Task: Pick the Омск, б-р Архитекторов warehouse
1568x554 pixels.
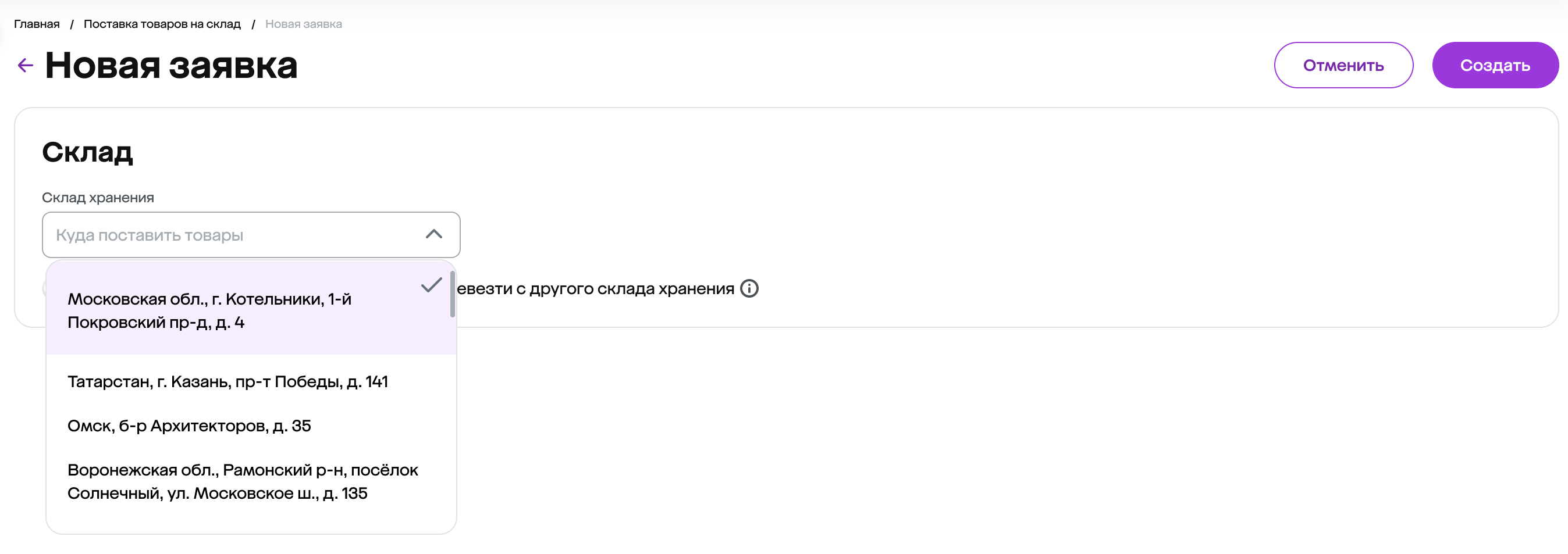Action: (x=189, y=426)
